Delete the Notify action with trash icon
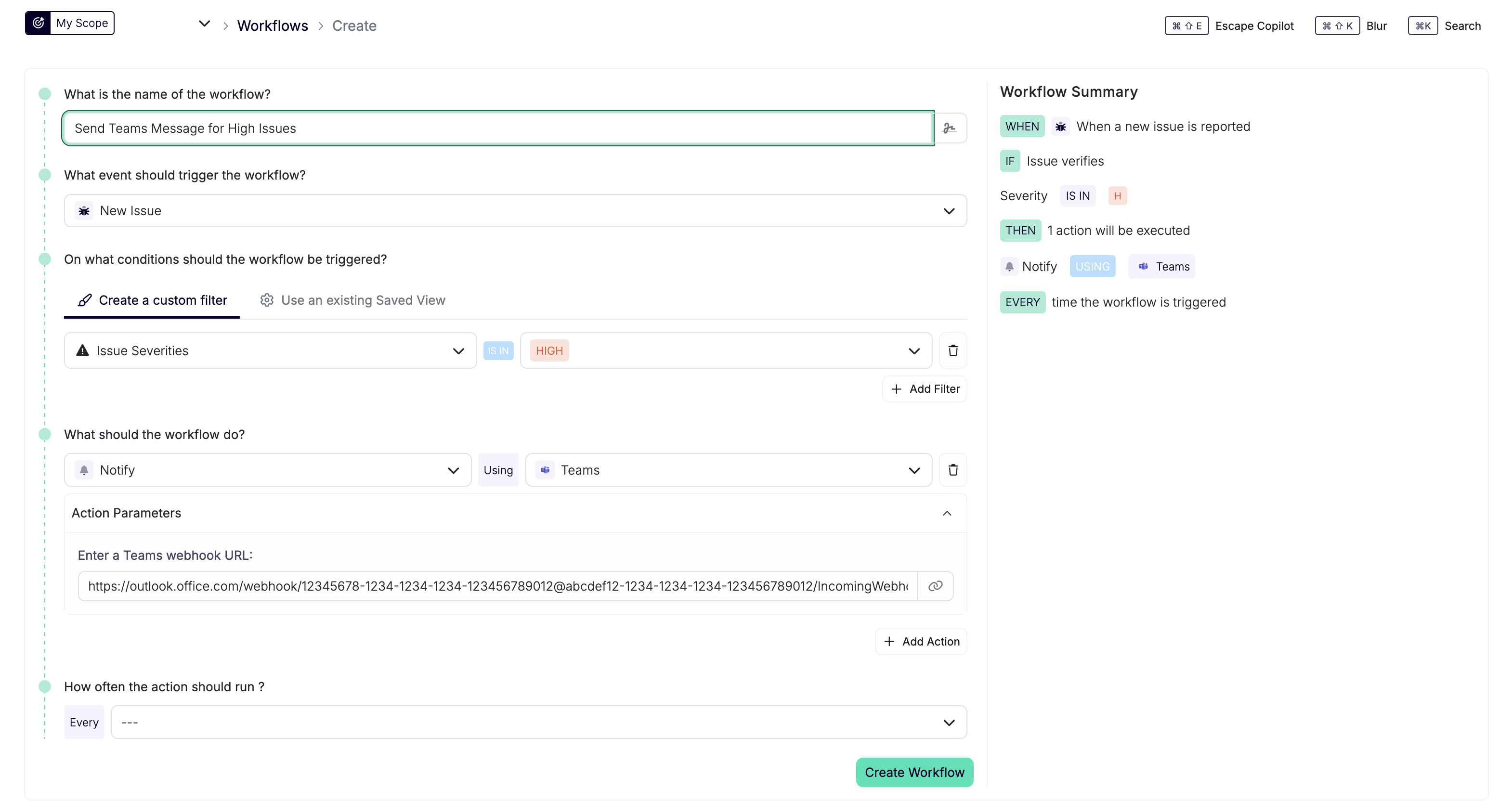1512x801 pixels. coord(952,469)
